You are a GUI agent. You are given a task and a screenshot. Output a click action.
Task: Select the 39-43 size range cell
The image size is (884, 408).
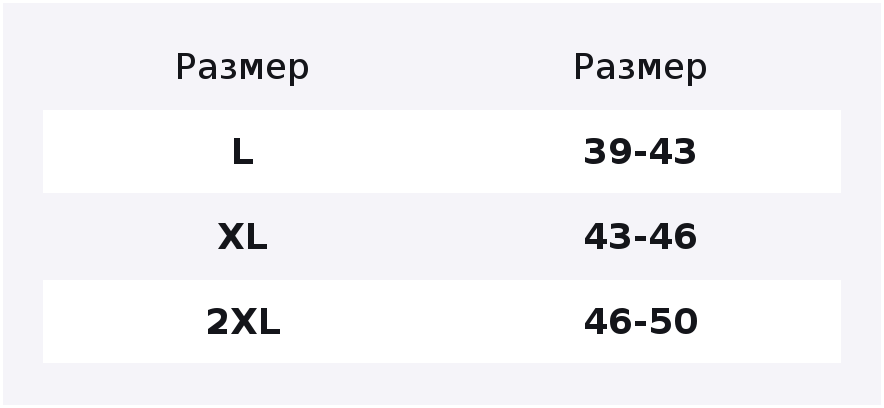click(640, 152)
